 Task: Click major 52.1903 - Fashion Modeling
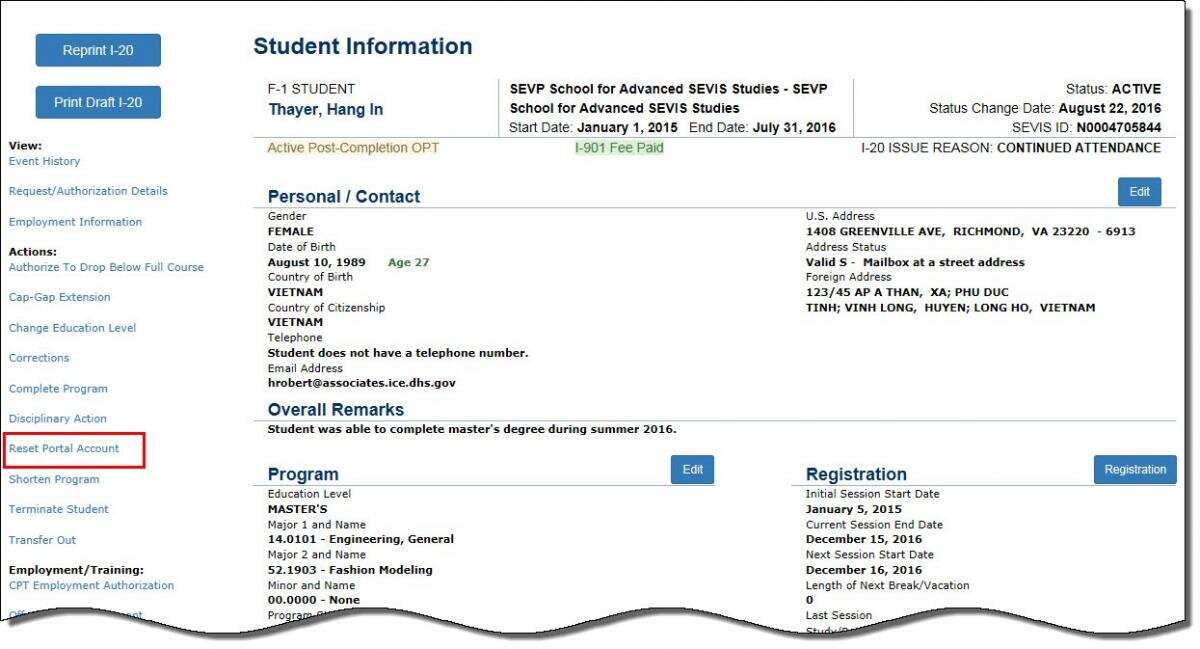point(350,570)
